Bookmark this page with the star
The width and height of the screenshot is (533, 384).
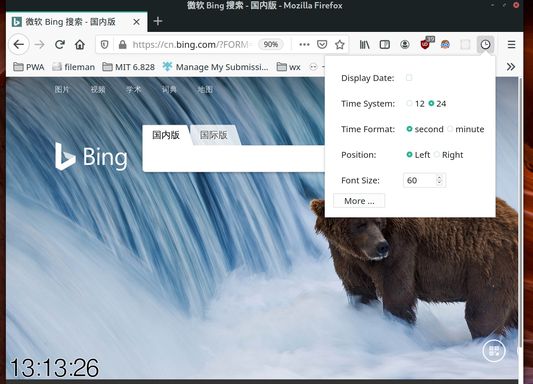click(x=340, y=45)
